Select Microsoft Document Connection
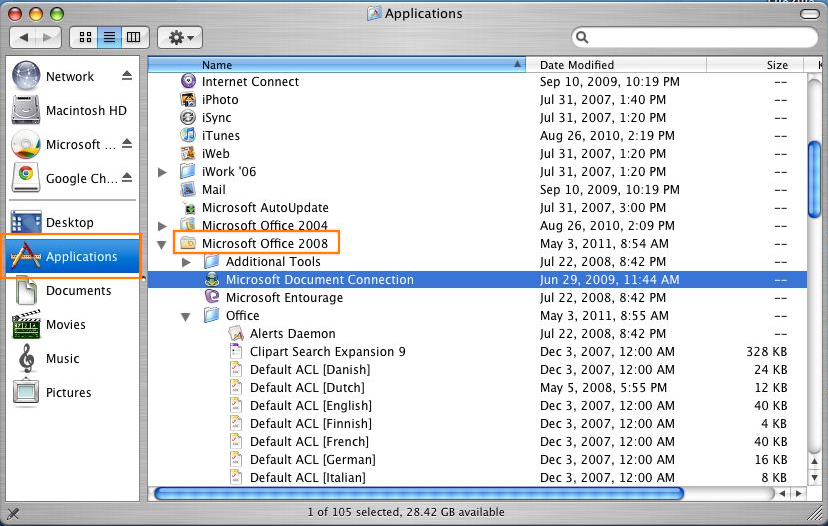This screenshot has width=828, height=526. pyautogui.click(x=477, y=279)
